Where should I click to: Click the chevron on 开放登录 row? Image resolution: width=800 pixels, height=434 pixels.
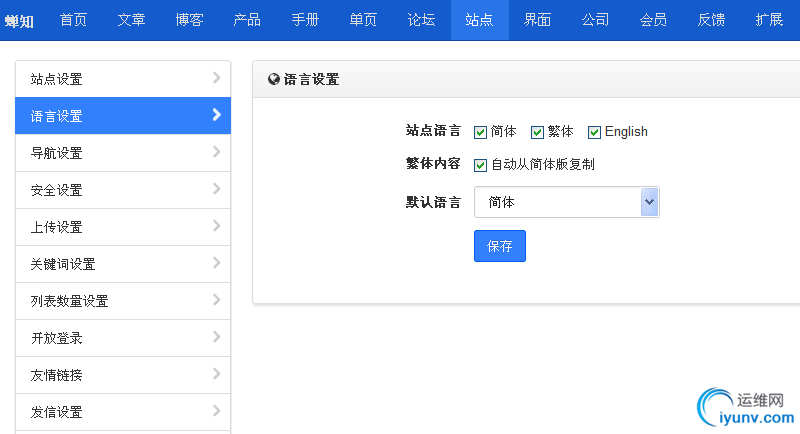[217, 337]
